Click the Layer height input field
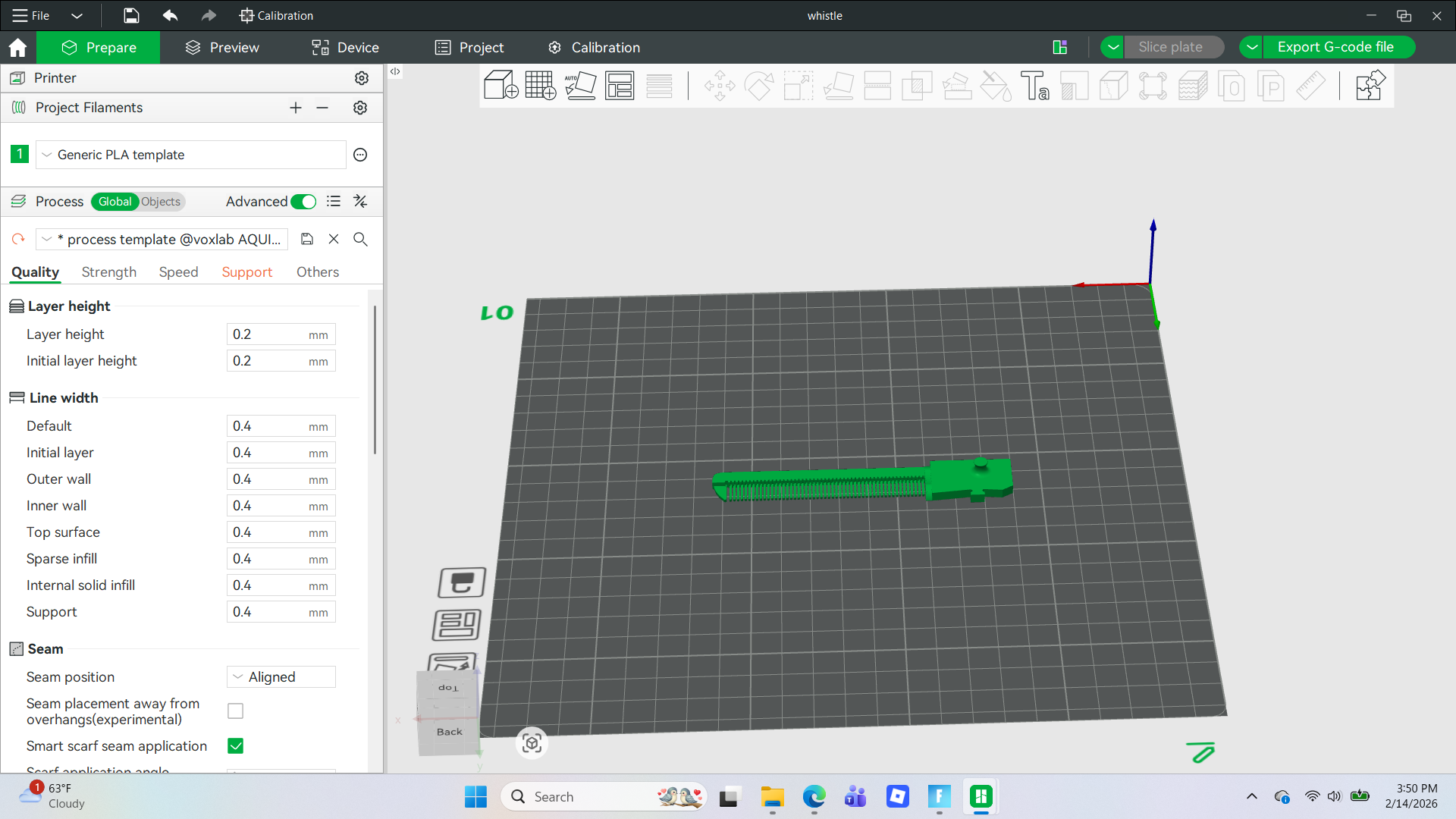The height and width of the screenshot is (819, 1456). [x=281, y=334]
